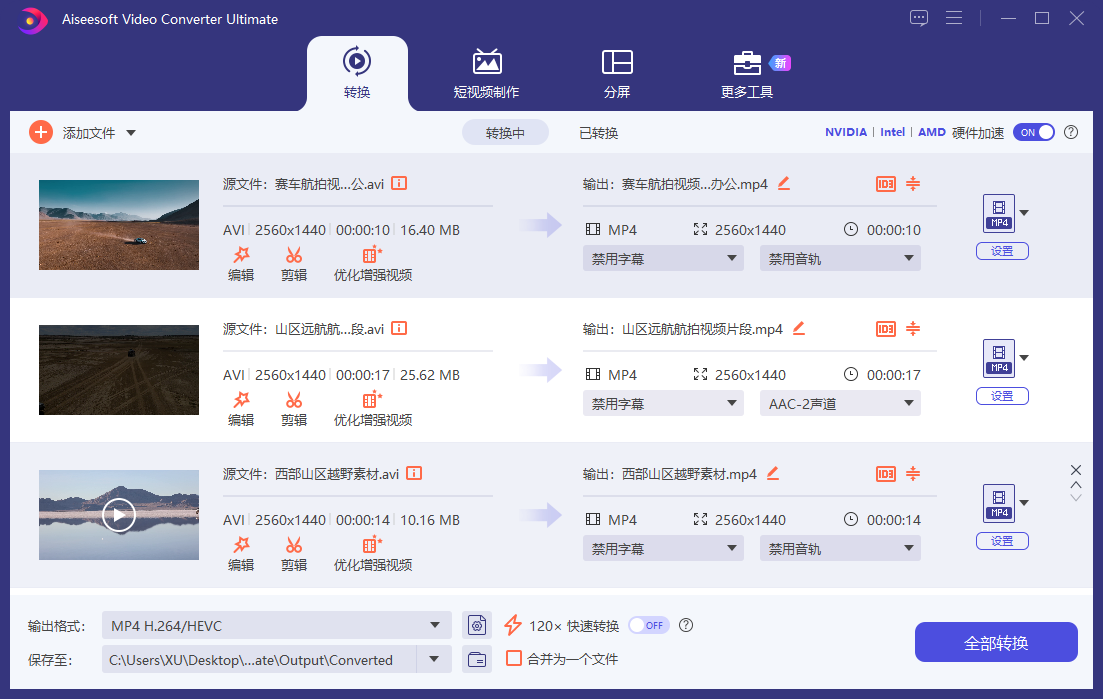This screenshot has width=1103, height=699.
Task: Play the 西部山区越野素材 video thumbnail
Action: (x=118, y=514)
